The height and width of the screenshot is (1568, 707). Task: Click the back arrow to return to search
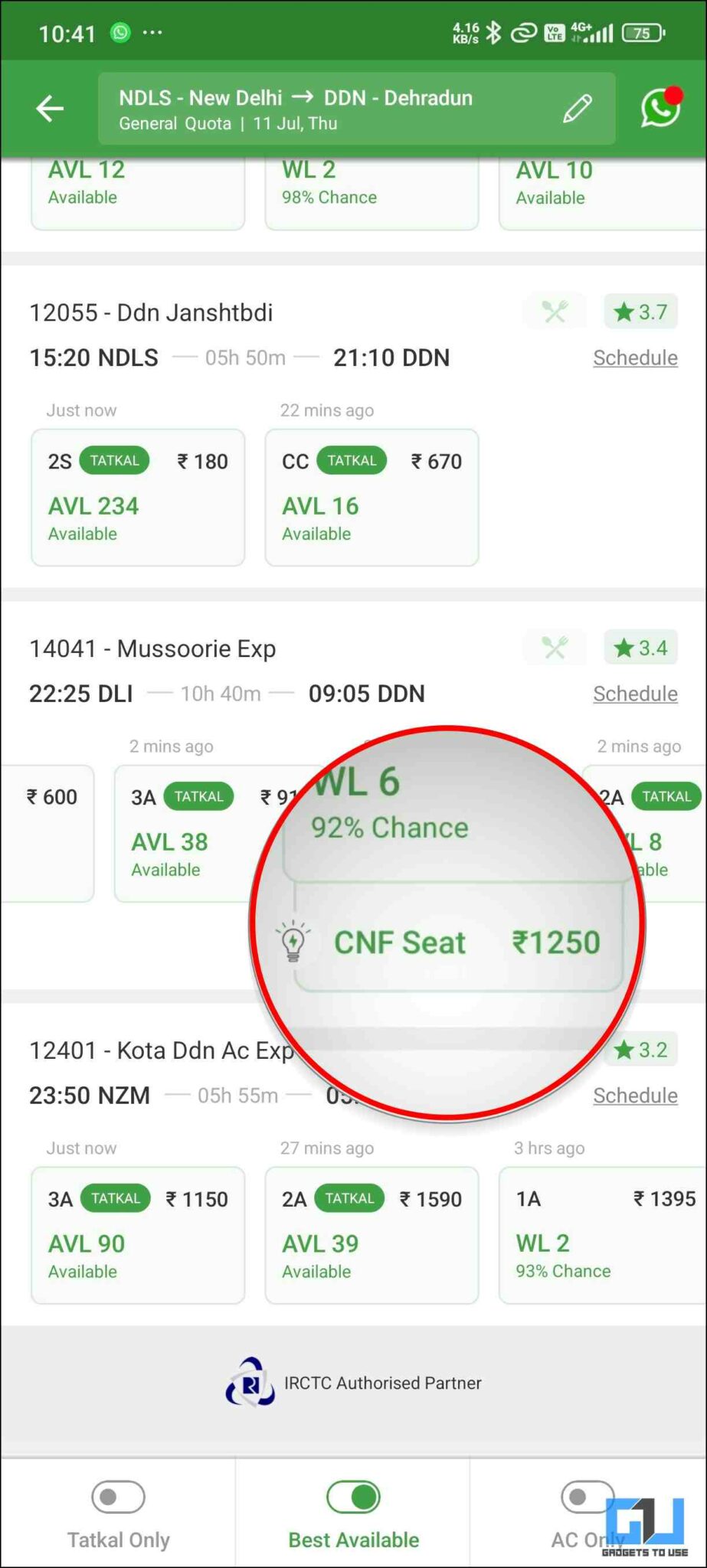pos(49,108)
